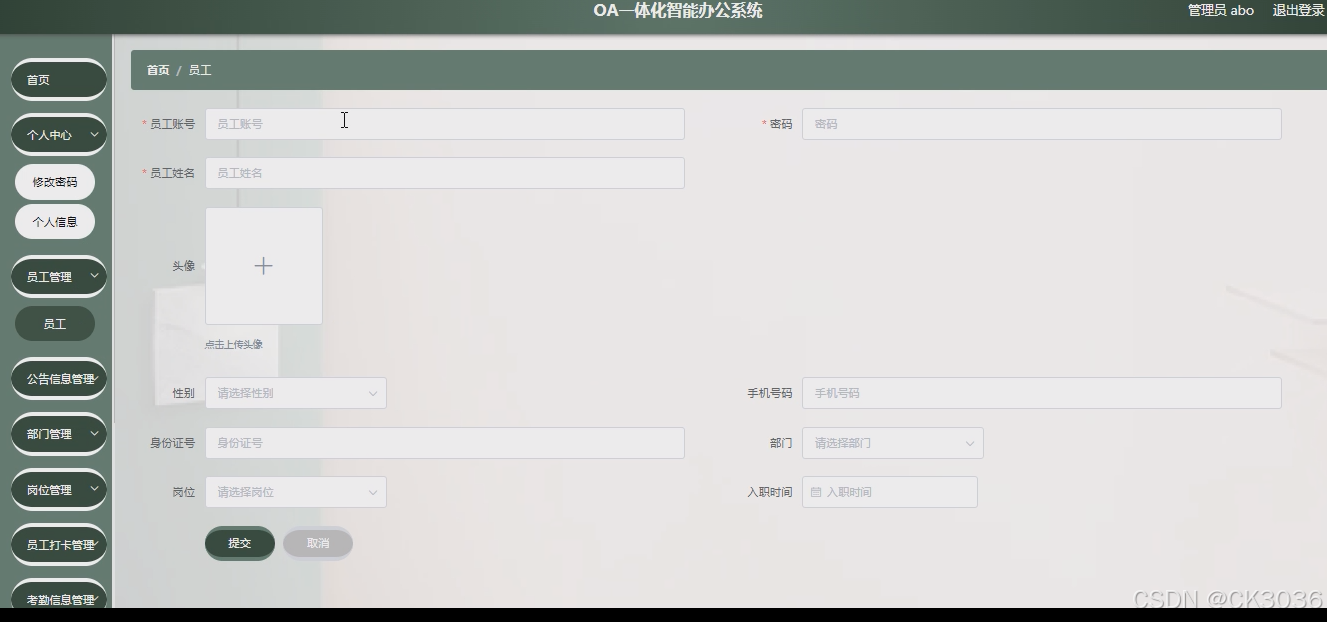Open the 岗位管理 sidebar menu

click(58, 489)
